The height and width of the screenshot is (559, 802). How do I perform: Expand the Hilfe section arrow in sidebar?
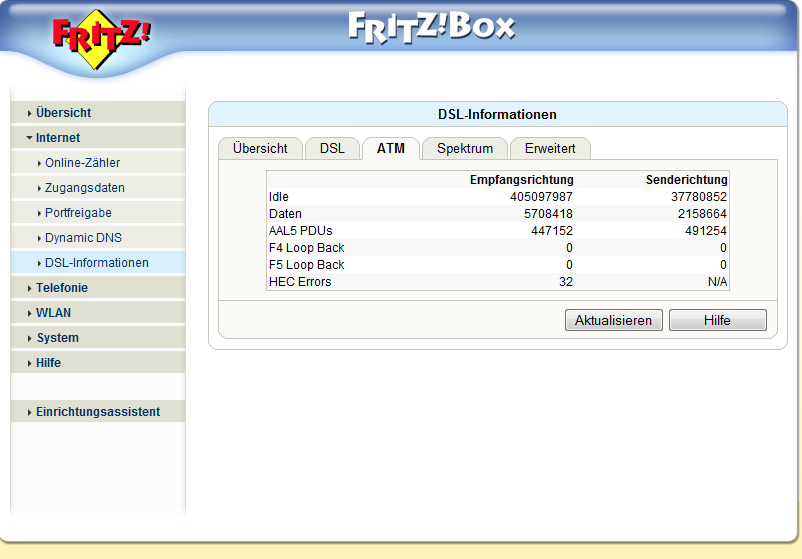click(30, 364)
